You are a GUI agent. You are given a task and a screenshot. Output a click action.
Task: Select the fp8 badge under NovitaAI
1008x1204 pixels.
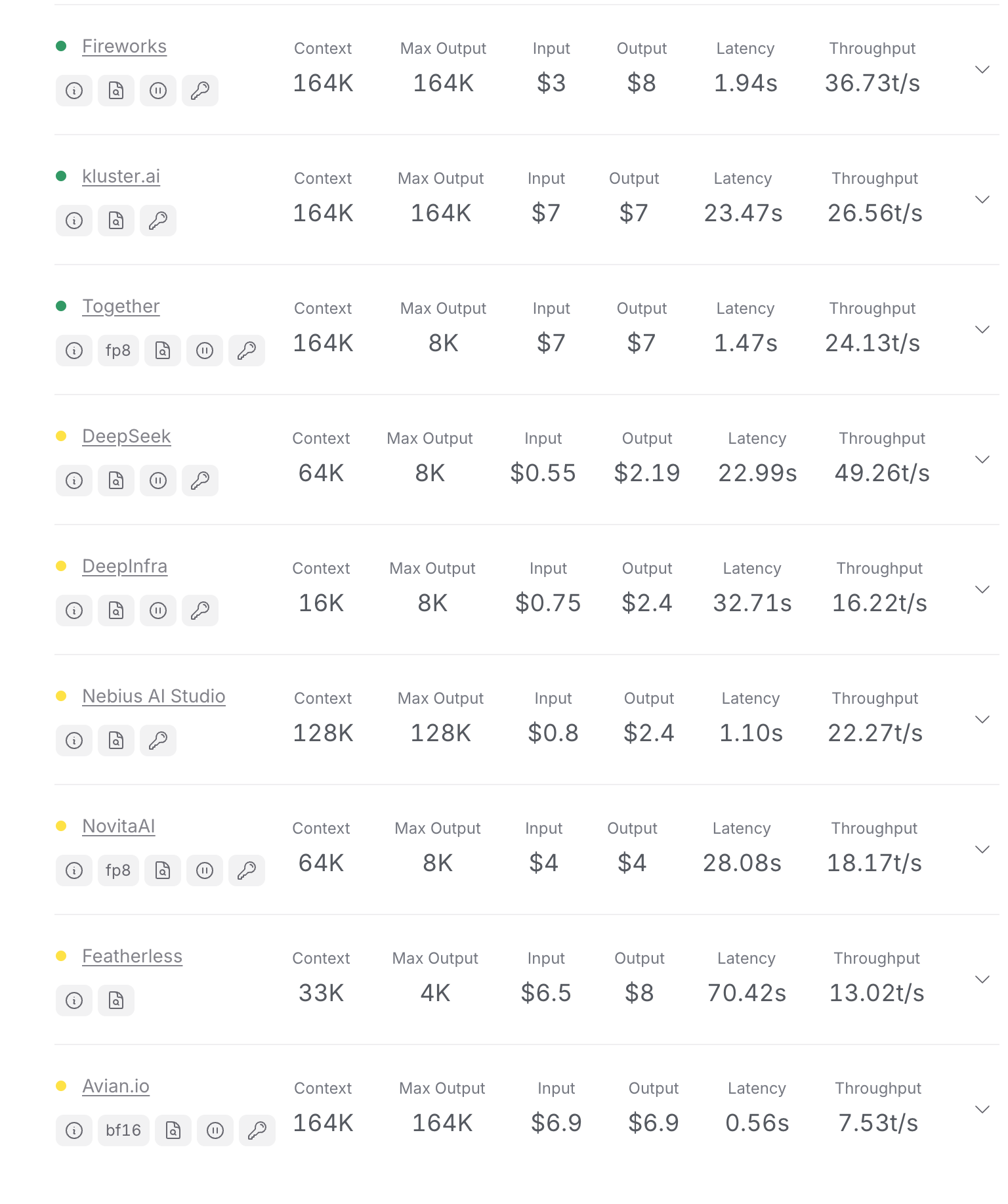pyautogui.click(x=118, y=871)
